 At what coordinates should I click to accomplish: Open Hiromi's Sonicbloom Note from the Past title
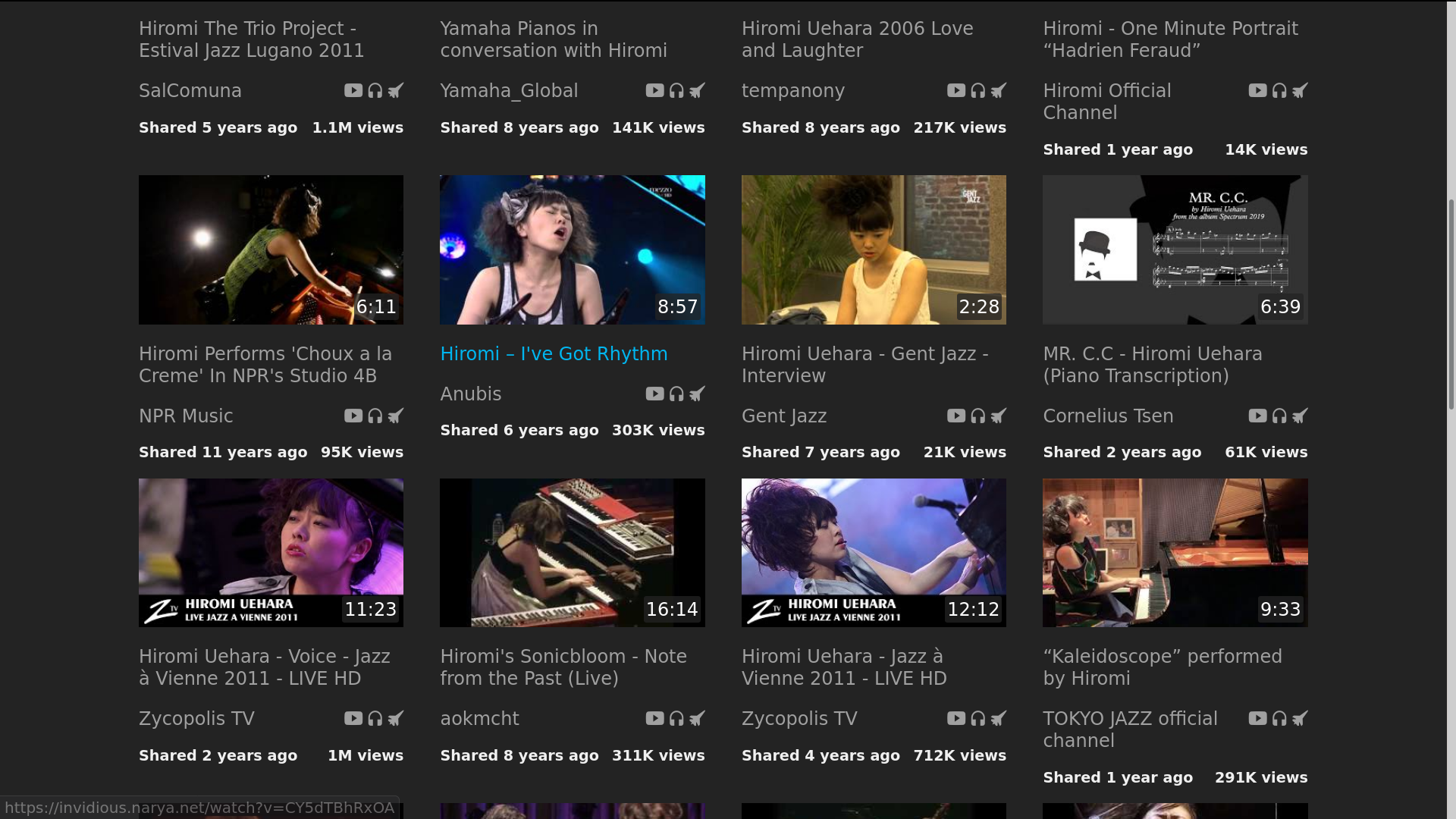click(563, 667)
